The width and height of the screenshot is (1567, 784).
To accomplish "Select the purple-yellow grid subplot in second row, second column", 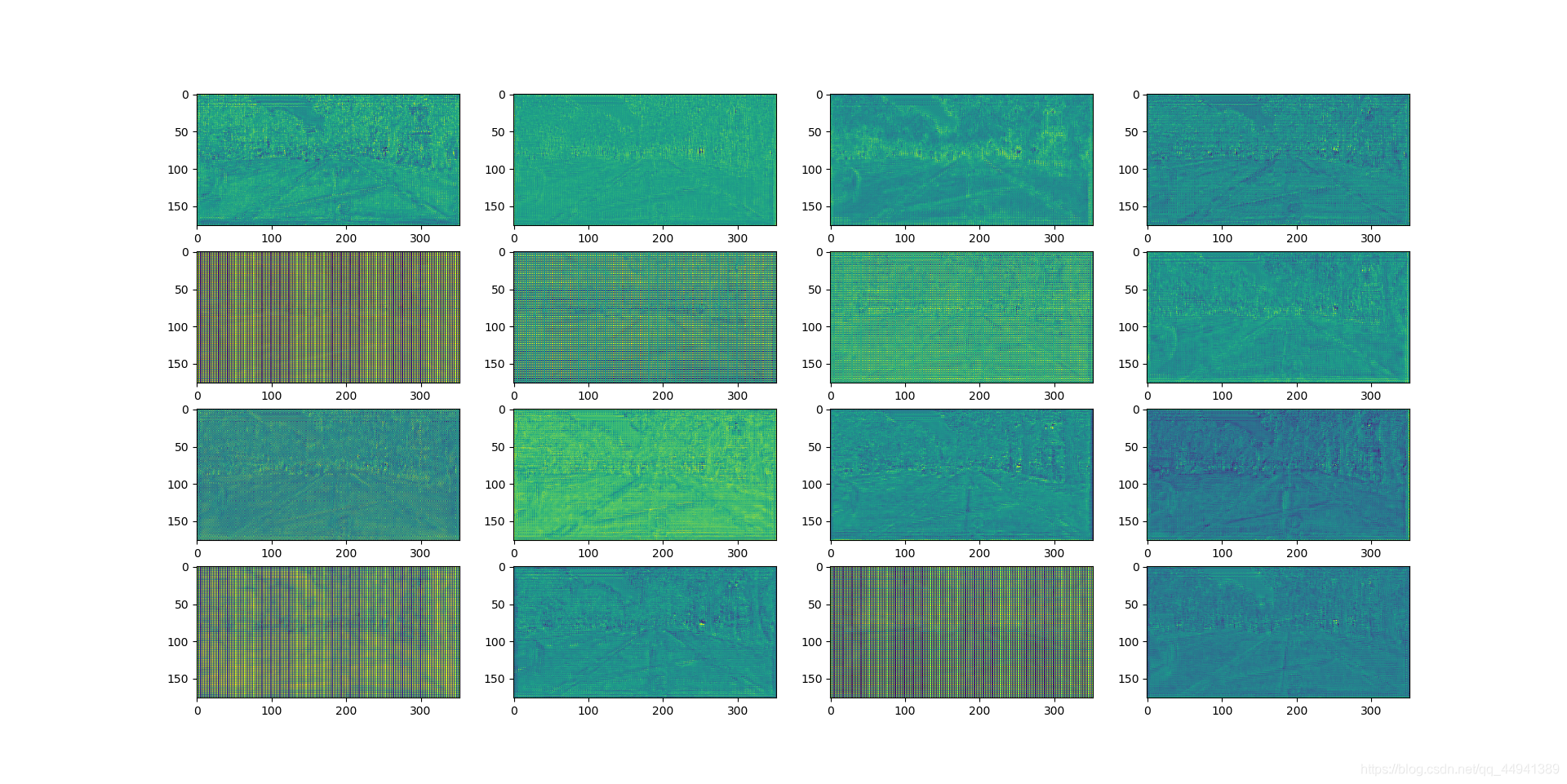I will (645, 317).
